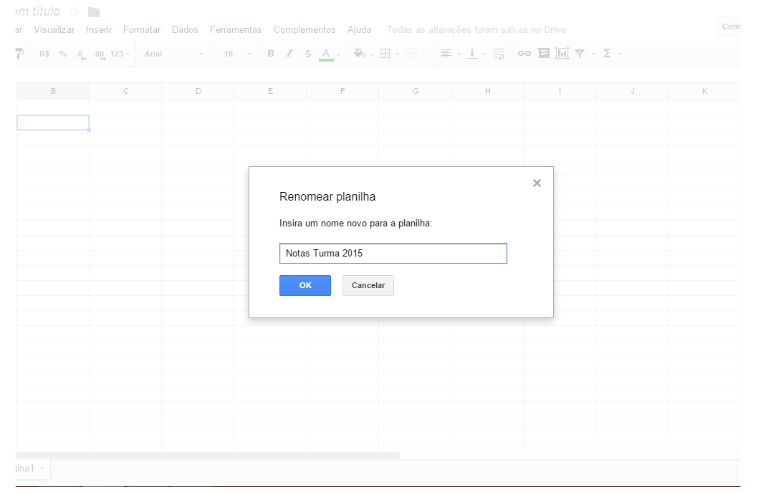
Task: Click the Cancelar button
Action: pyautogui.click(x=368, y=286)
